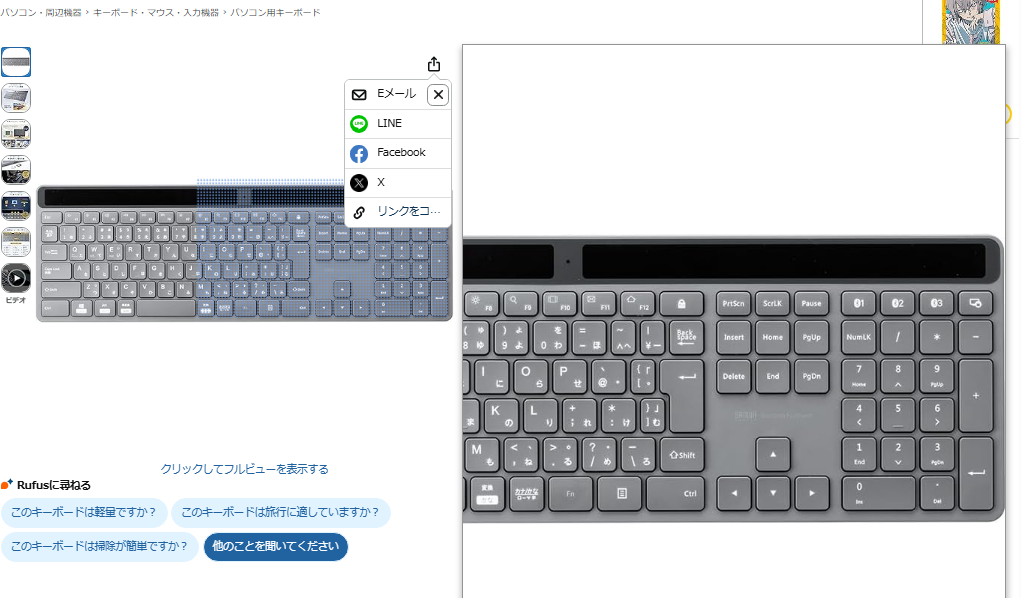
Task: Ask if keyboard is suitable for travel
Action: tap(281, 513)
